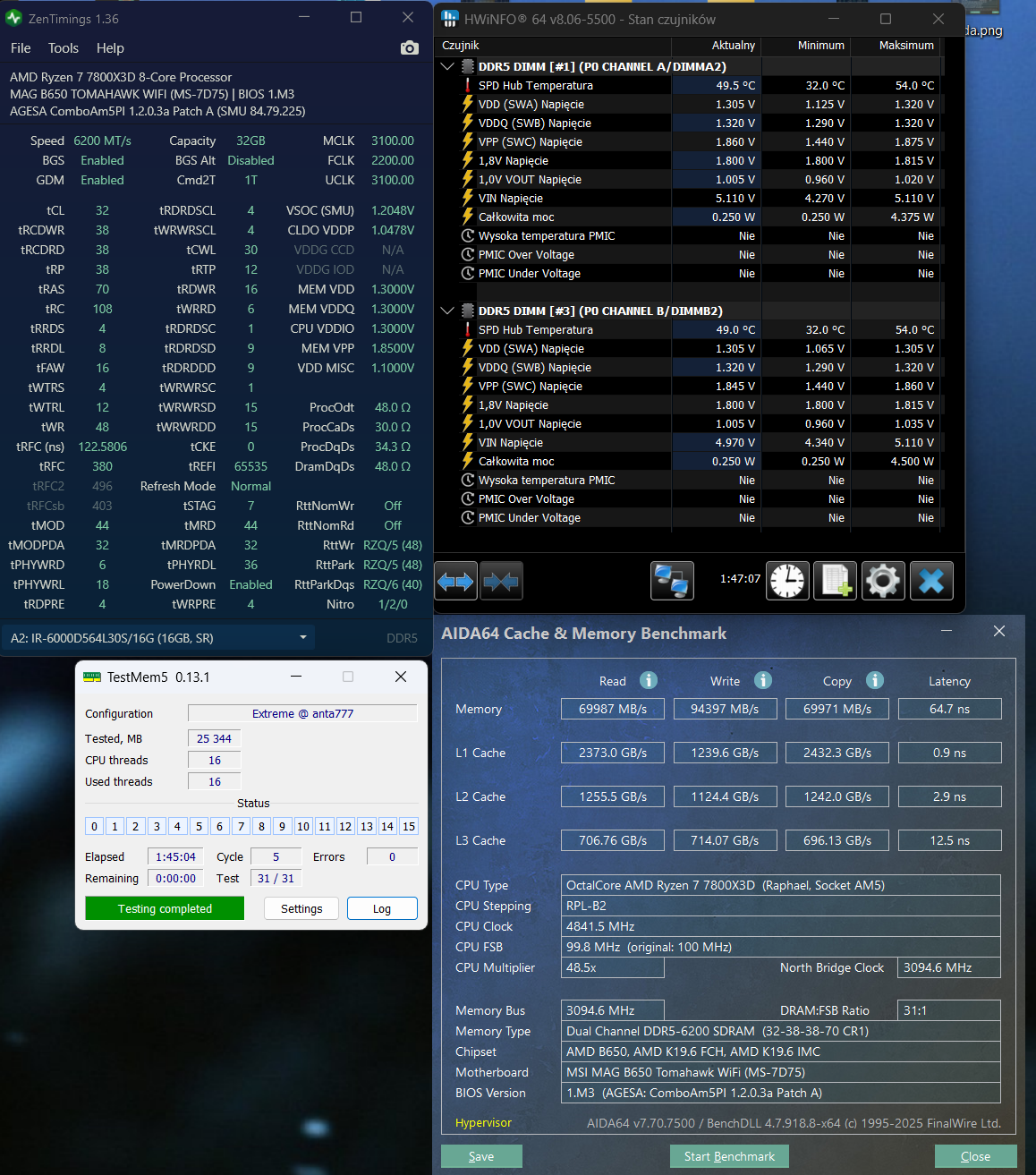1036x1175 pixels.
Task: Click the '6200 MT/s' speed value in ZenTimings
Action: 102,140
